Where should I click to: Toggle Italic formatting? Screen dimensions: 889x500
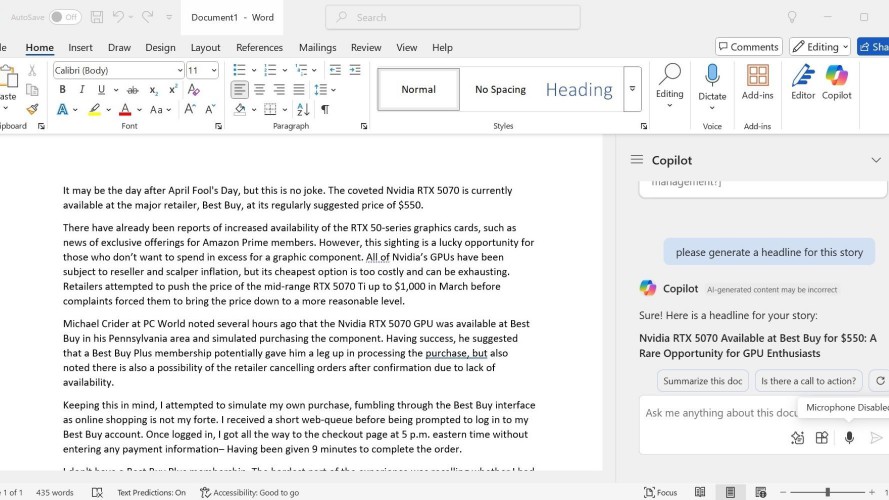point(82,89)
